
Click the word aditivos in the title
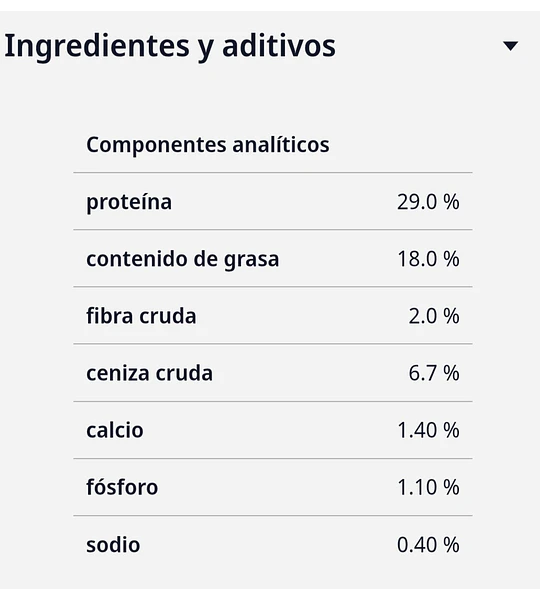(x=279, y=46)
